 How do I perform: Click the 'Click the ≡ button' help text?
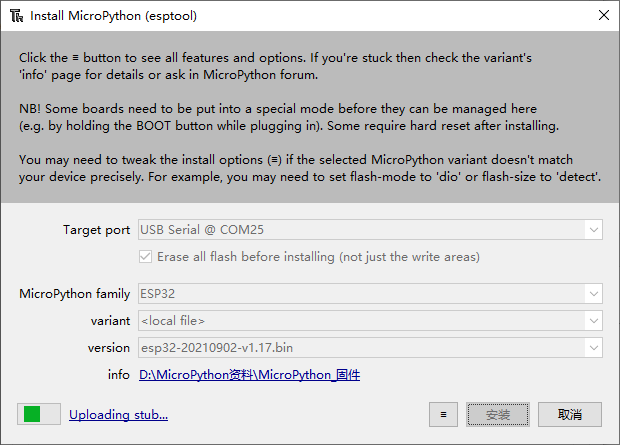pos(275,66)
